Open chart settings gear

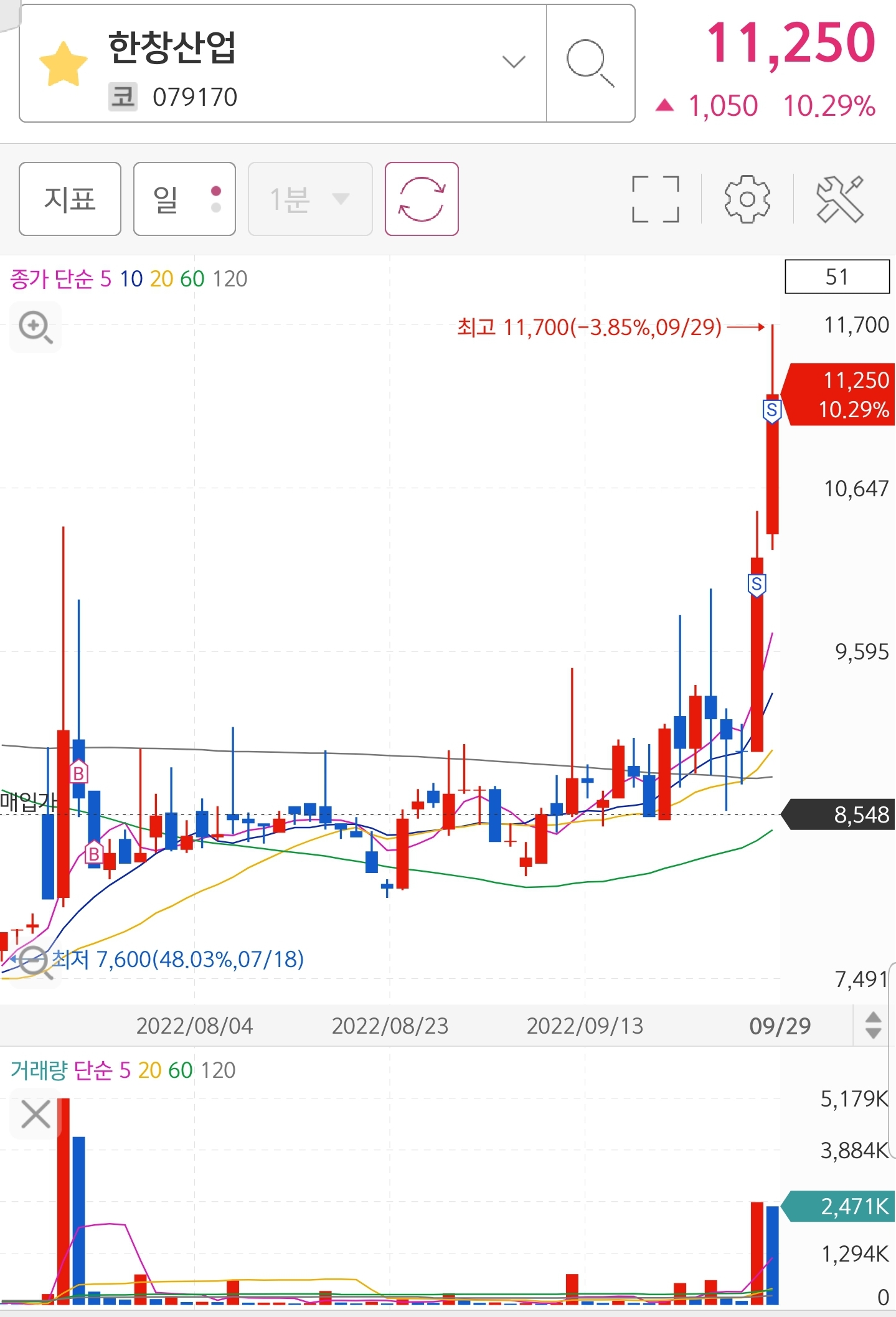[x=747, y=199]
